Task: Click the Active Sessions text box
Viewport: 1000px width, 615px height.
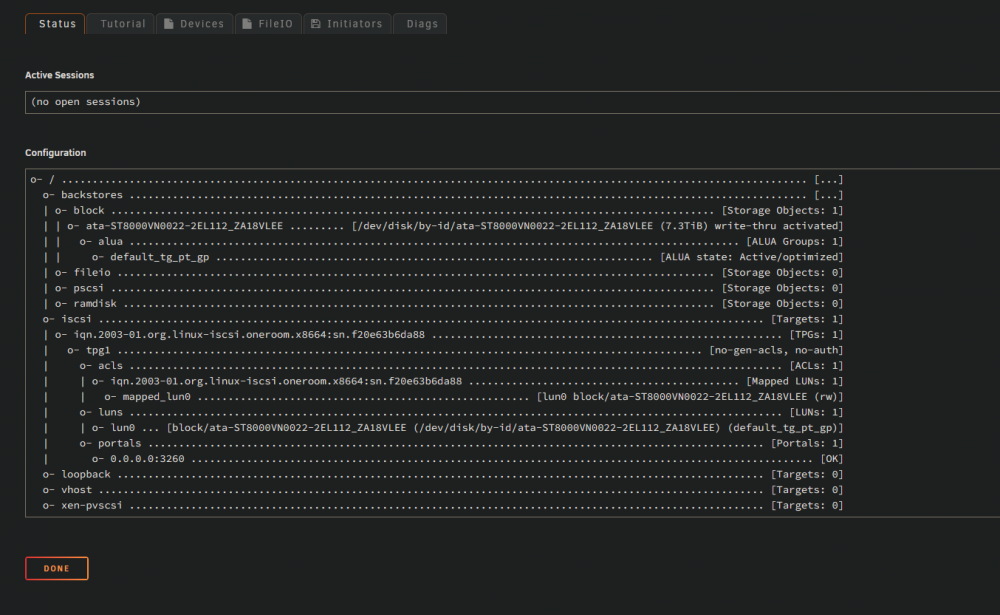Action: coord(512,102)
